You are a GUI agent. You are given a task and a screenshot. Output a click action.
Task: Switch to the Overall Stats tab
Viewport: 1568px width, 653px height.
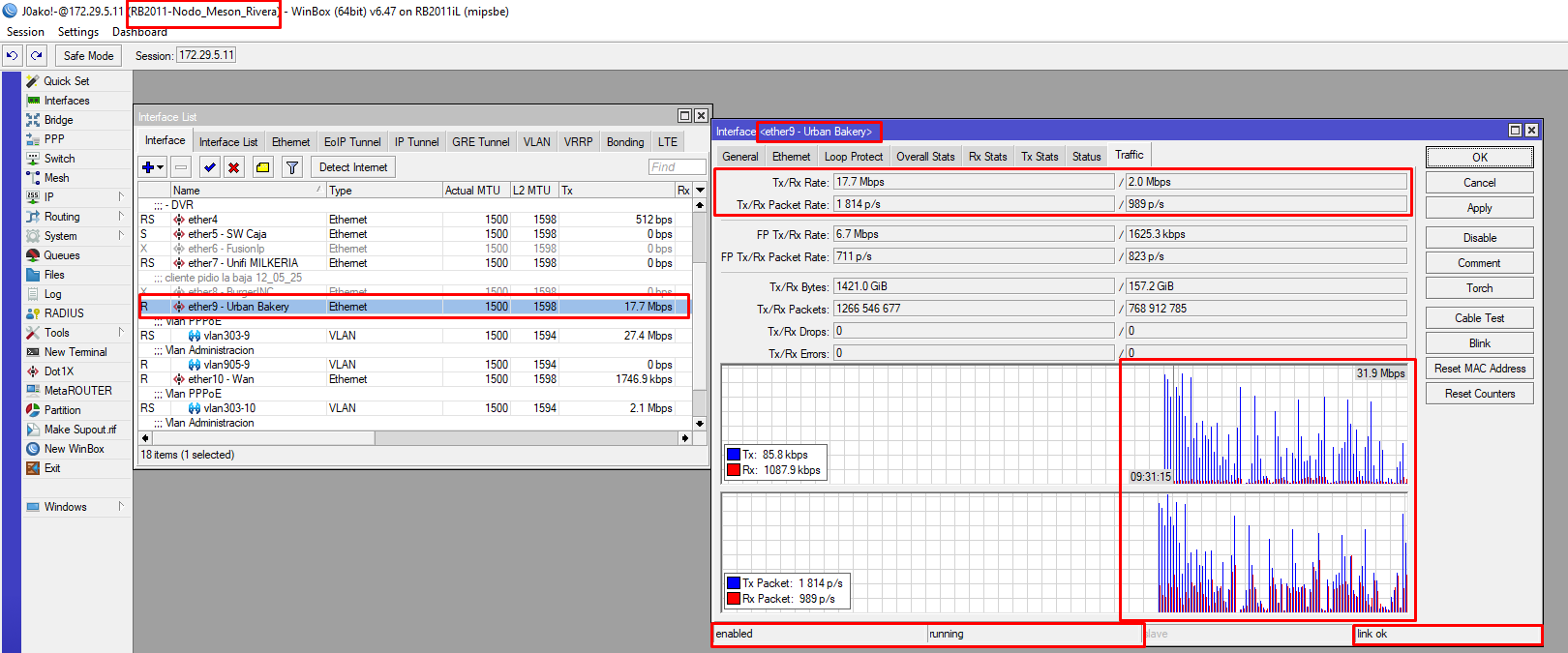(924, 157)
